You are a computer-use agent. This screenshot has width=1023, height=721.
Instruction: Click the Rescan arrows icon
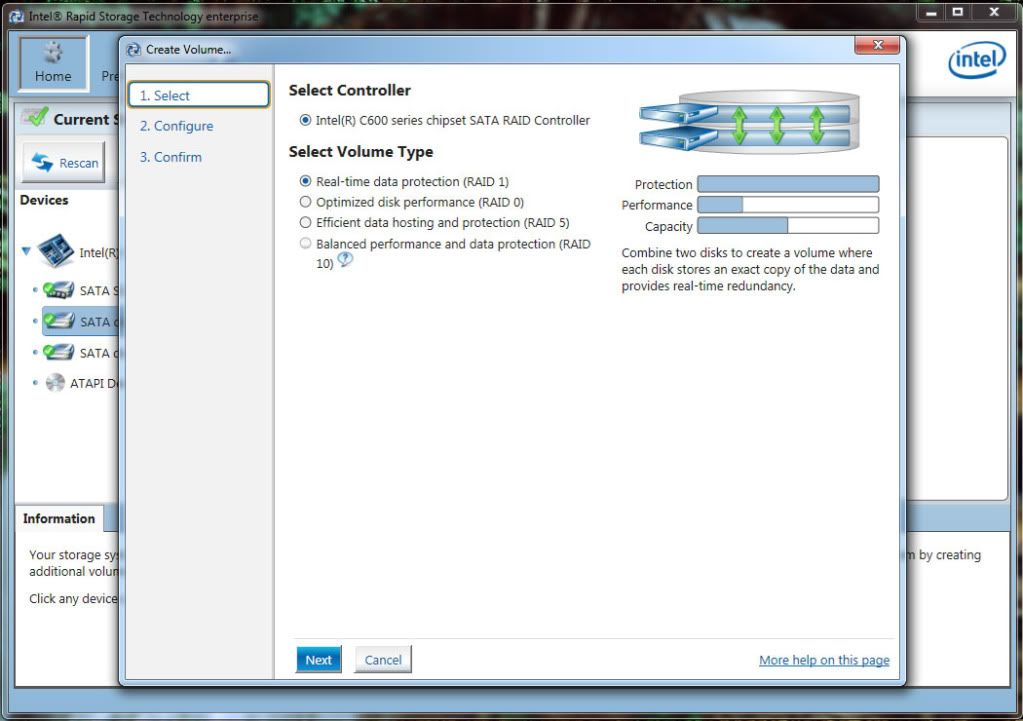pos(42,162)
